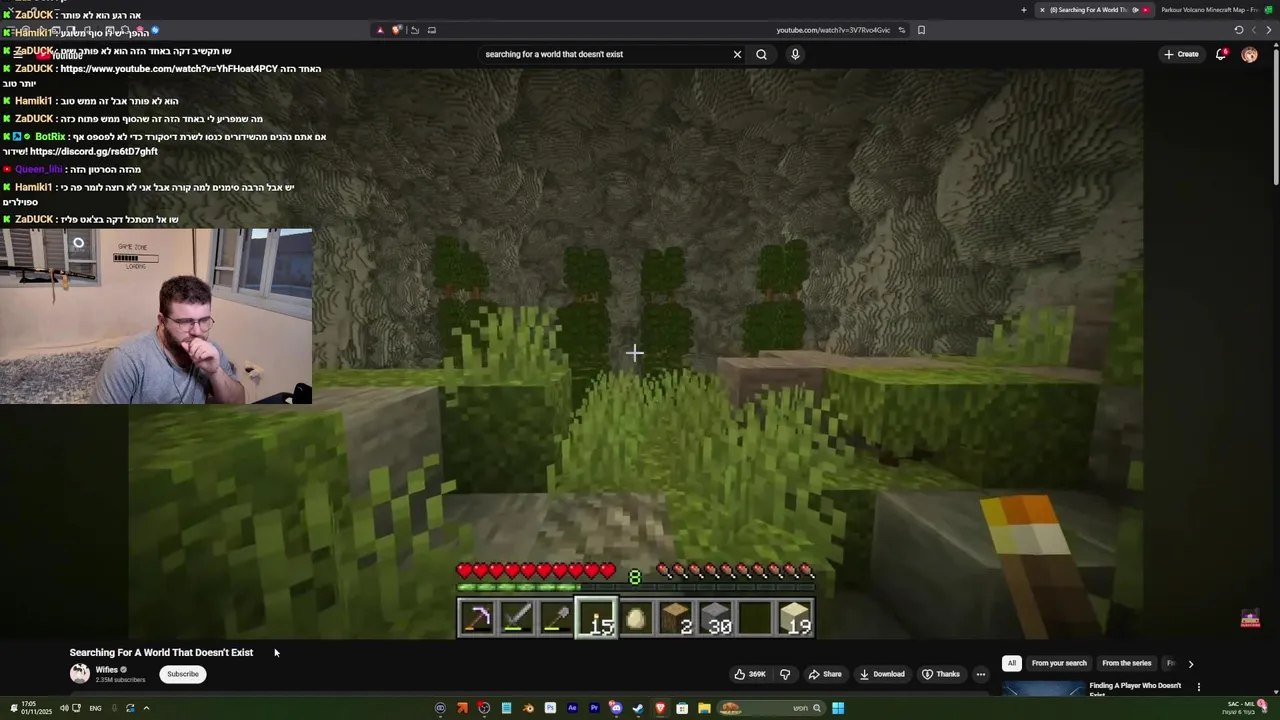
Task: Open Discord from taskbar
Action: (616, 708)
